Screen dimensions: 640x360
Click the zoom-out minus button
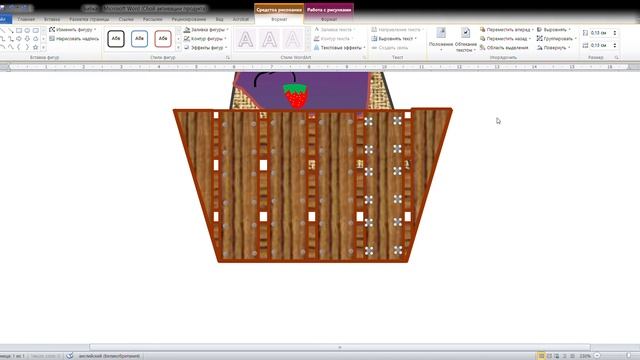click(x=597, y=356)
